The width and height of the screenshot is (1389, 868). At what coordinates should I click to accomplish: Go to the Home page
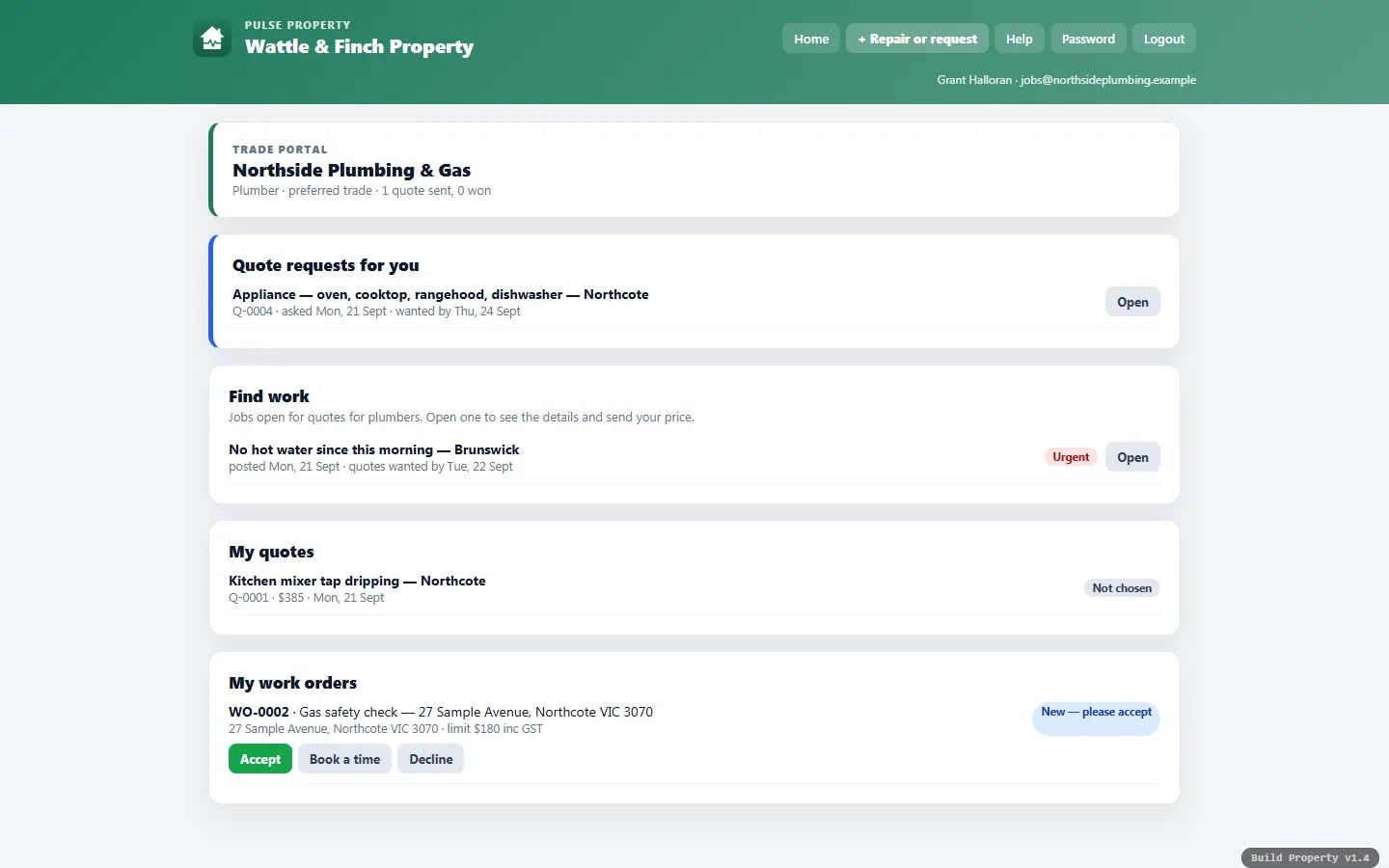(x=811, y=39)
